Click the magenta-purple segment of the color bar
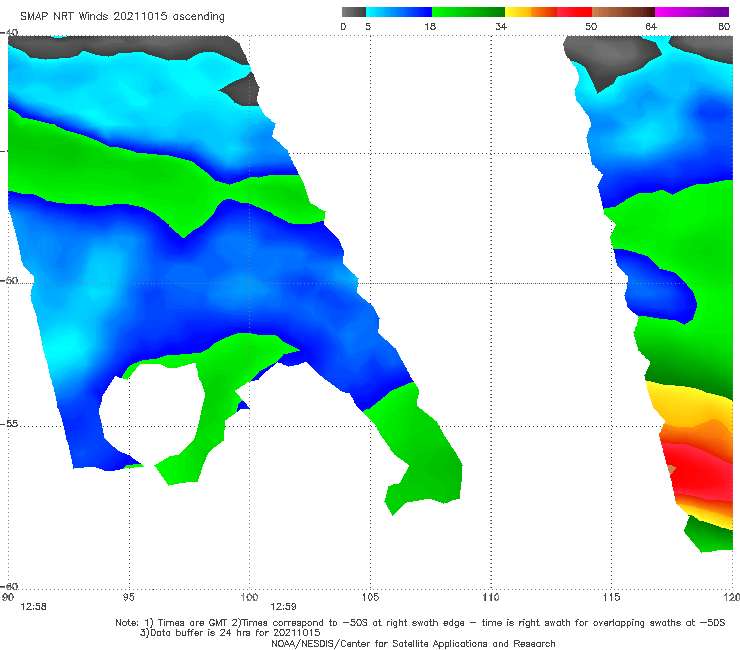The image size is (740, 650). tap(692, 12)
